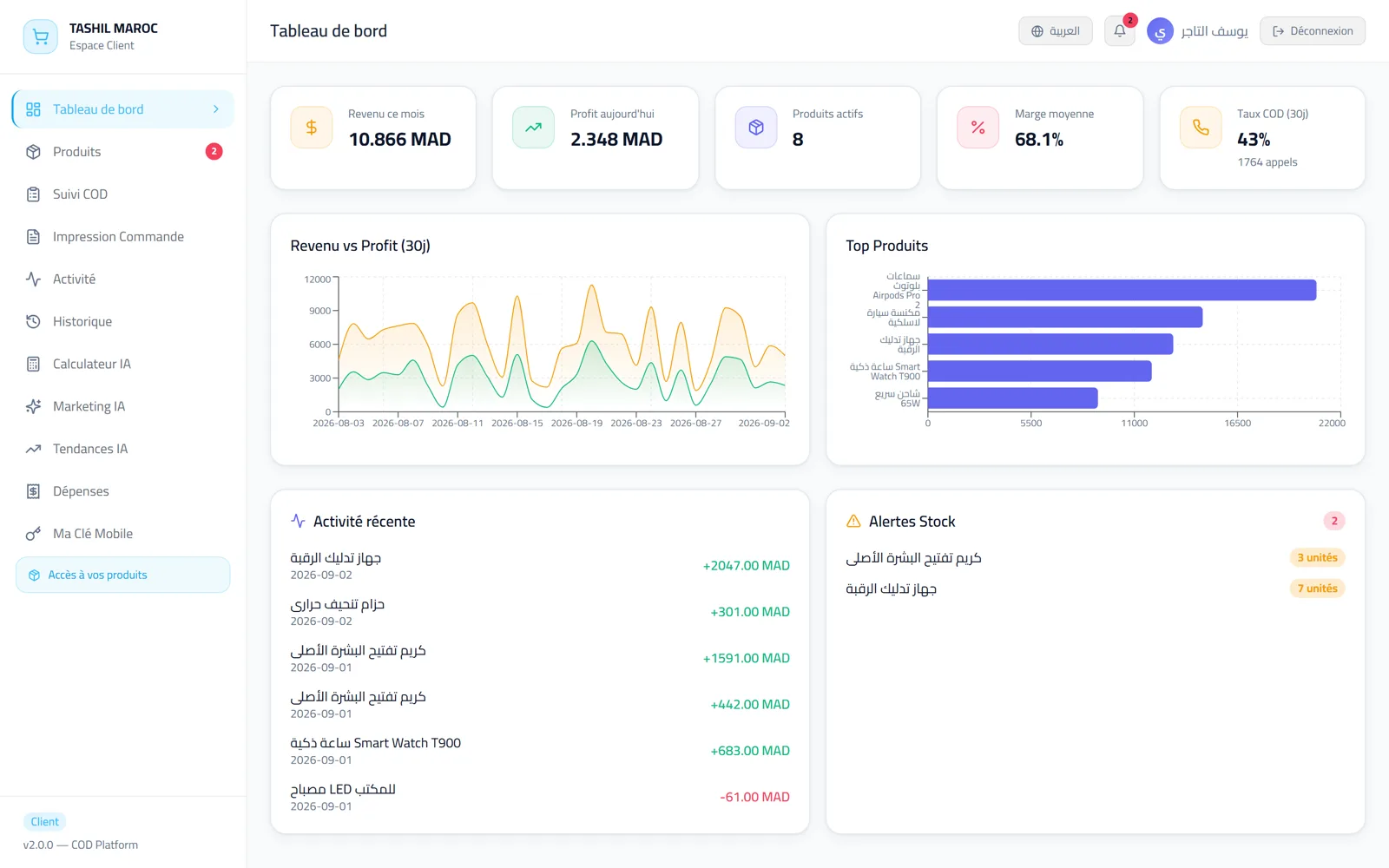This screenshot has height=868, width=1389.
Task: Expand the Tableau de bord chevron
Action: pyautogui.click(x=216, y=109)
